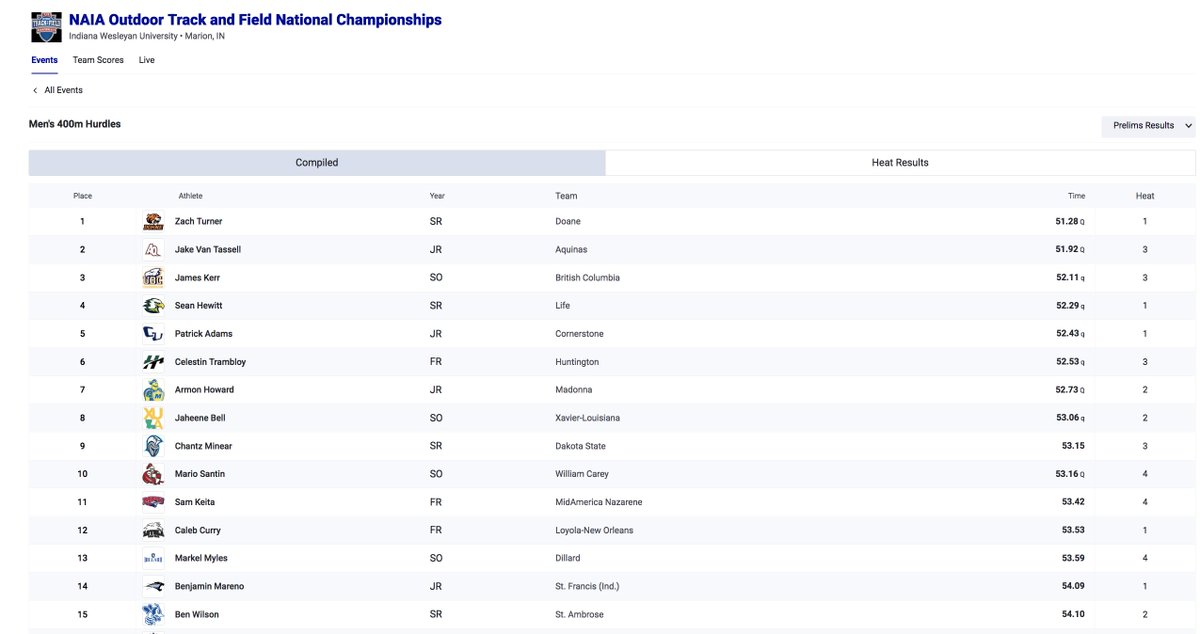The height and width of the screenshot is (634, 1200).
Task: Open athlete Caleb Curry's profile
Action: (197, 530)
